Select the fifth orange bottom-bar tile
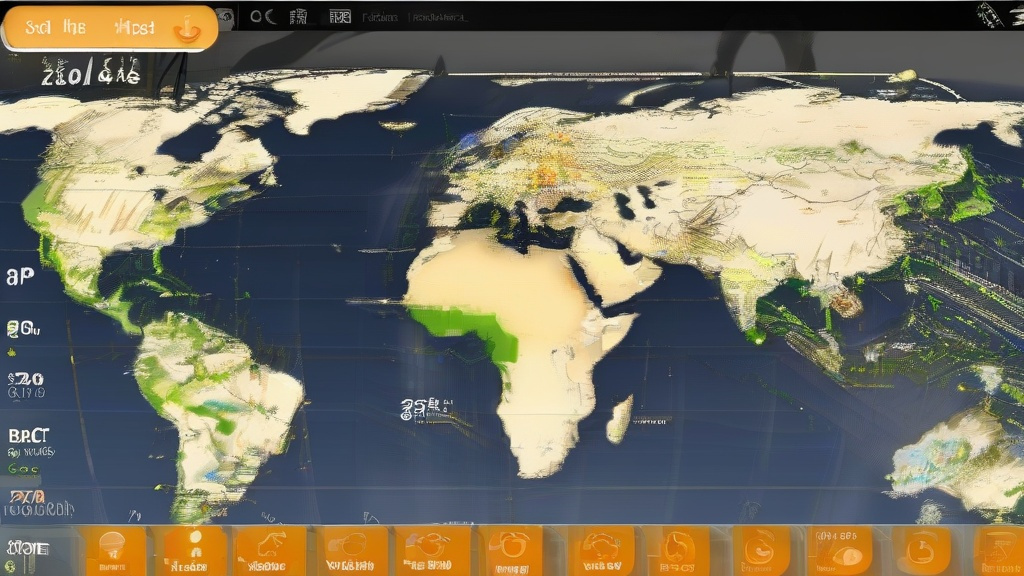 [433, 551]
